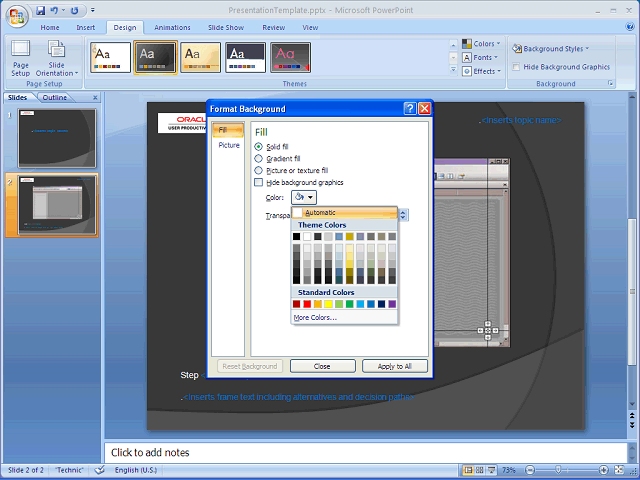Redo the last action

click(x=75, y=11)
